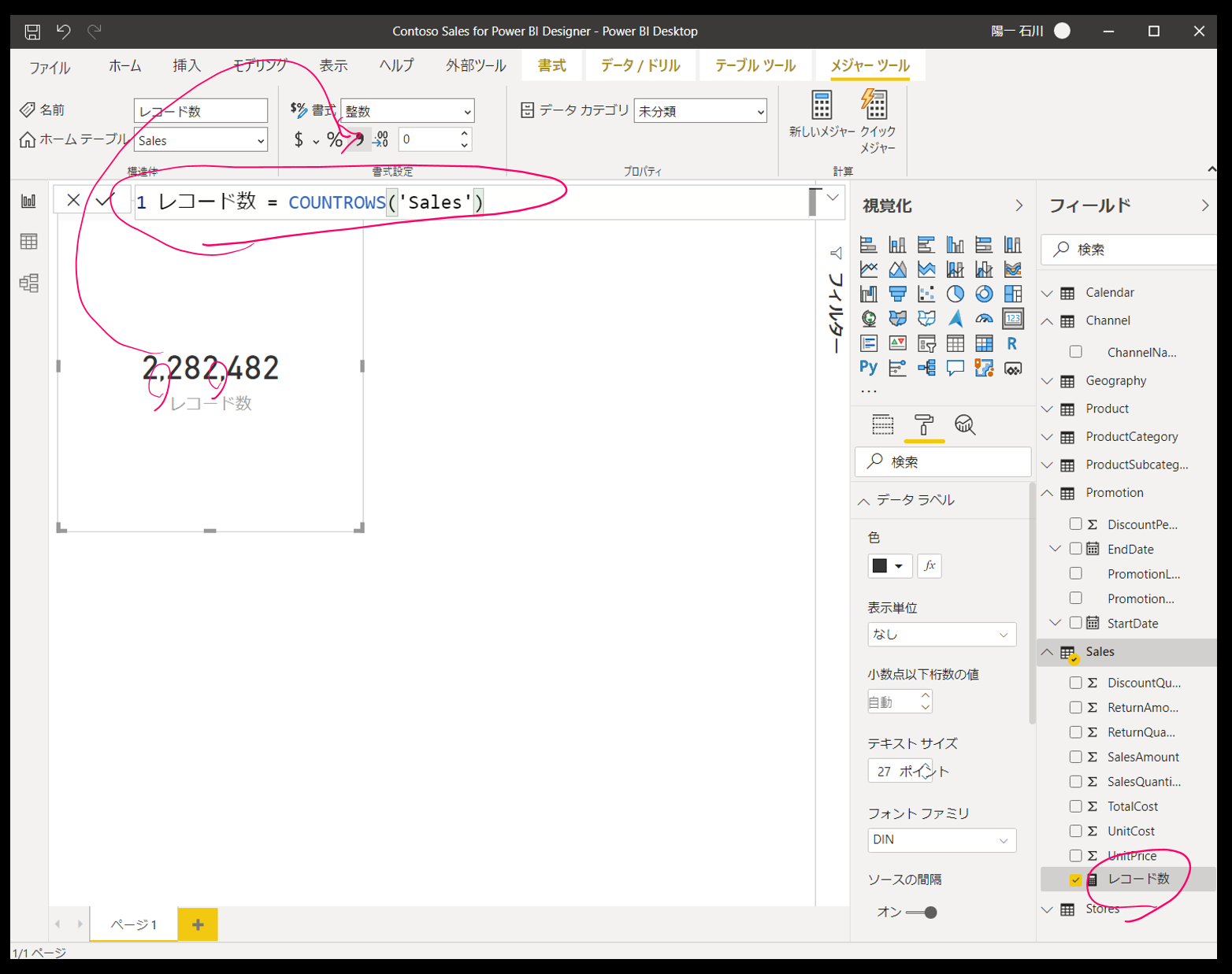
Task: Select the ribbon chart visual
Action: (1013, 269)
